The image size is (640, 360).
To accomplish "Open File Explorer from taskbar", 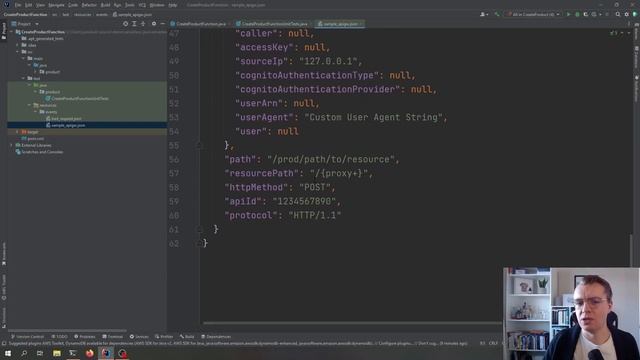I will click(57, 353).
